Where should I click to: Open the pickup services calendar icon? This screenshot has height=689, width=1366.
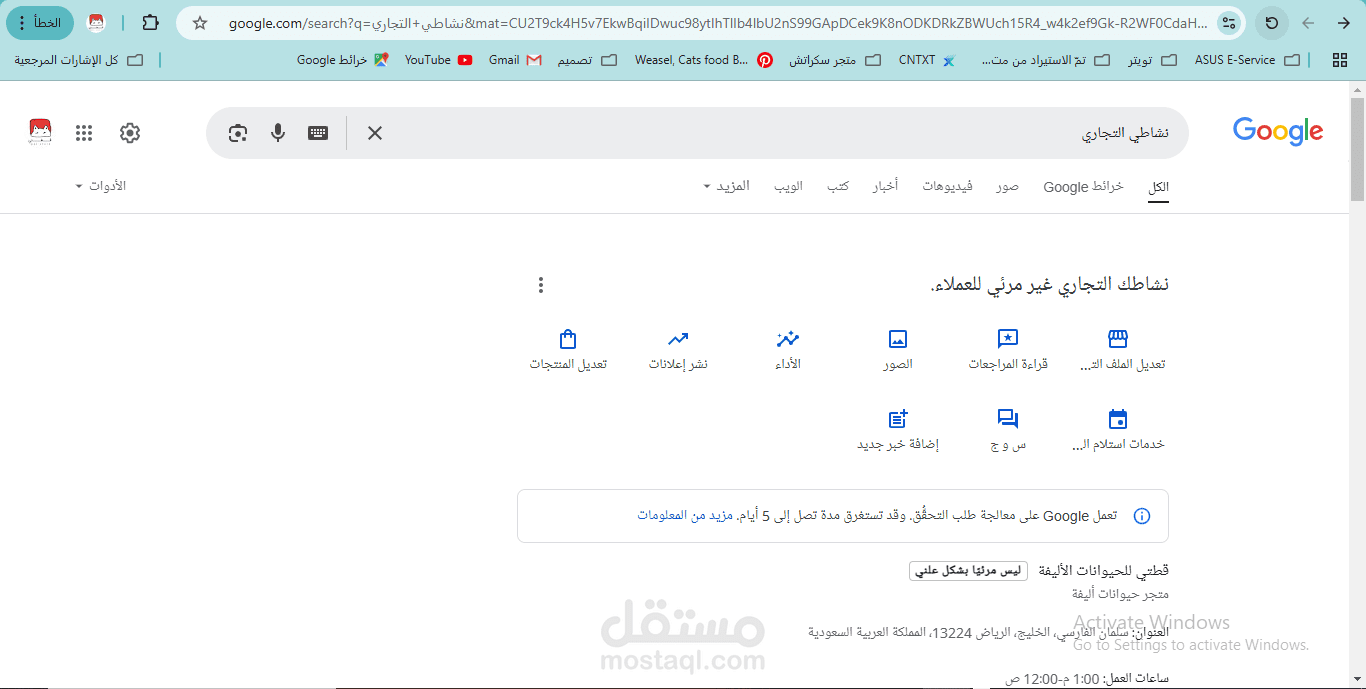(1118, 419)
